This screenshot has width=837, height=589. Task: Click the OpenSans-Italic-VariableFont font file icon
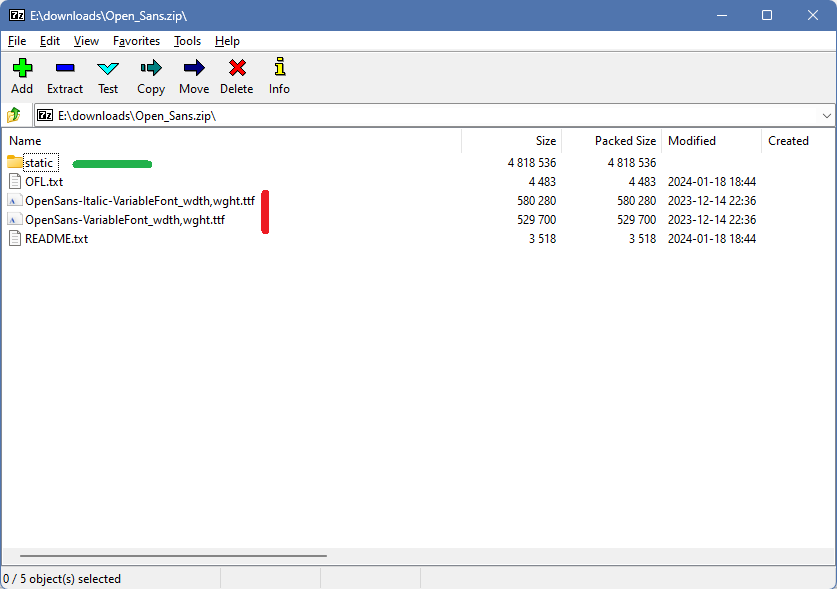pos(15,200)
